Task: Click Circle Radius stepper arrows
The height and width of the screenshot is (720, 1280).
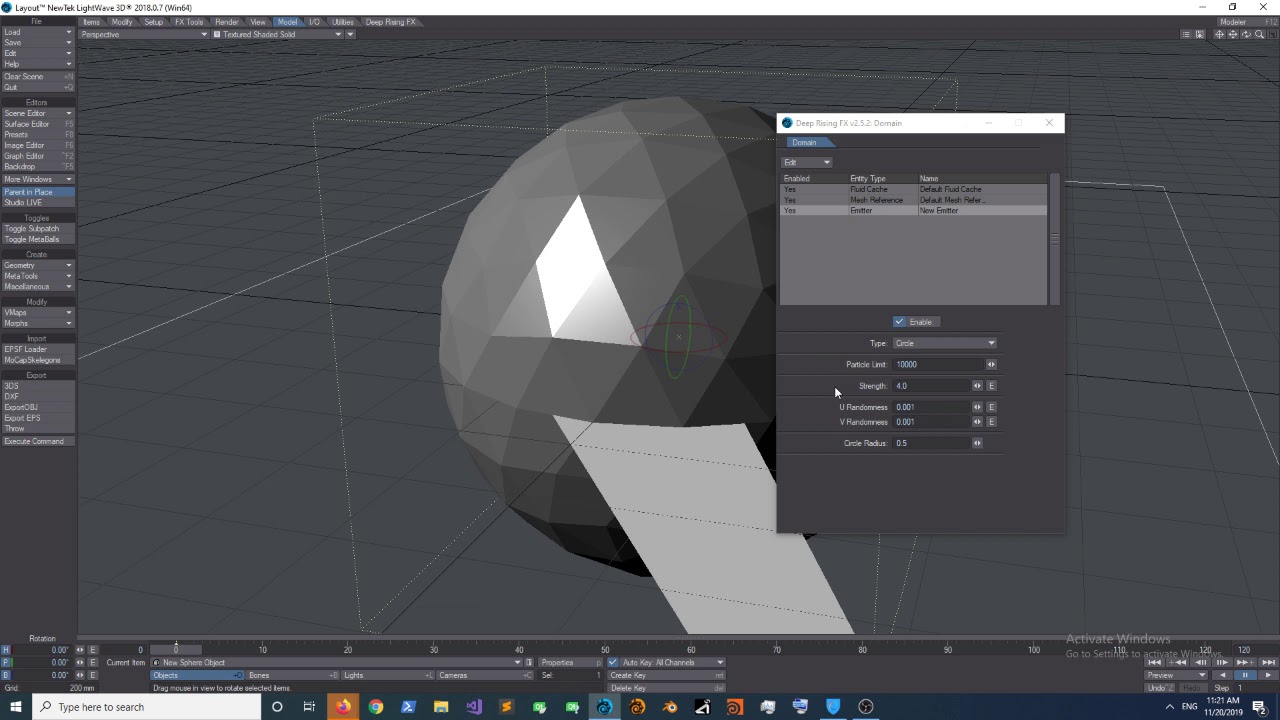Action: 977,443
